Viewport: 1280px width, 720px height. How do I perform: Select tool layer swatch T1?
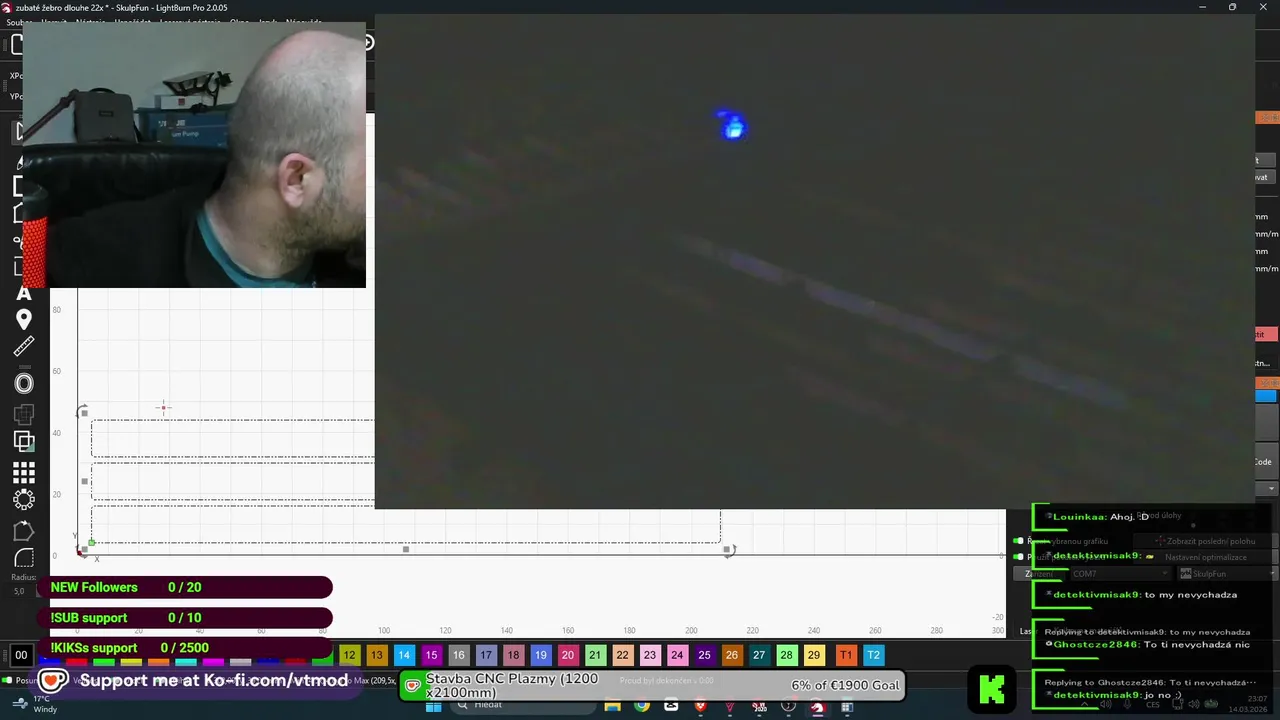click(846, 655)
